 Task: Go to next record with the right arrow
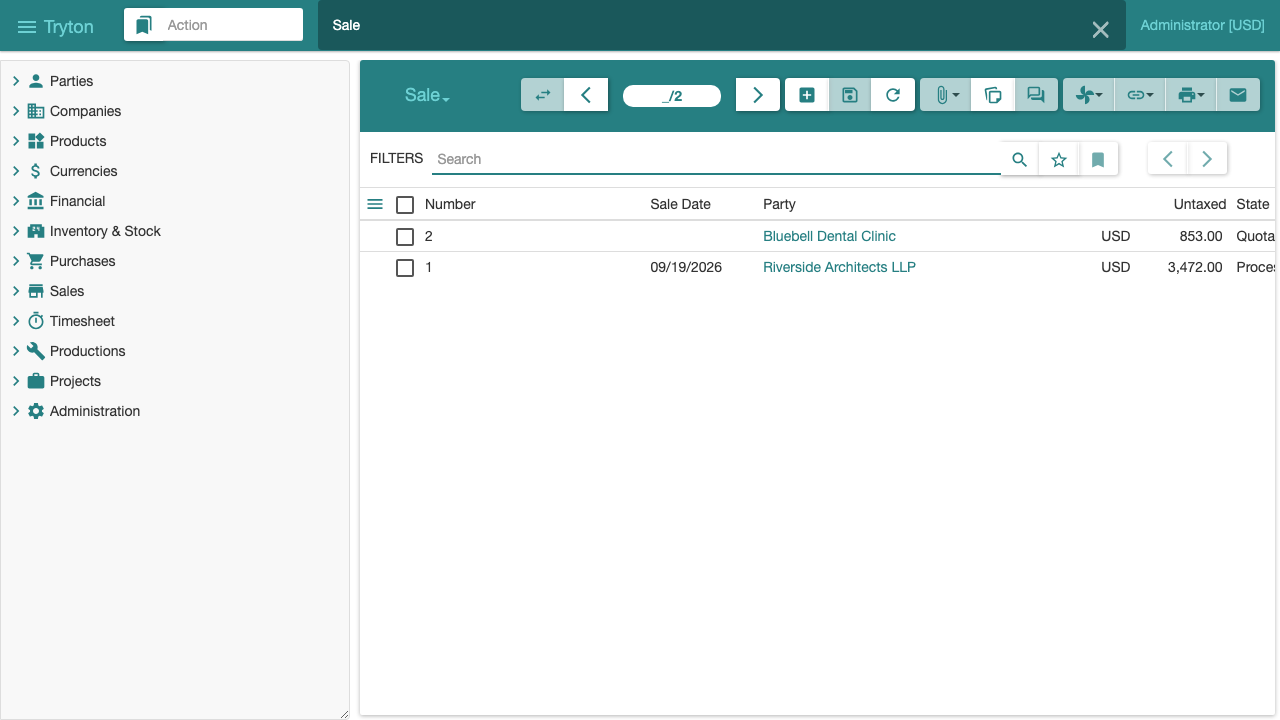tap(758, 95)
